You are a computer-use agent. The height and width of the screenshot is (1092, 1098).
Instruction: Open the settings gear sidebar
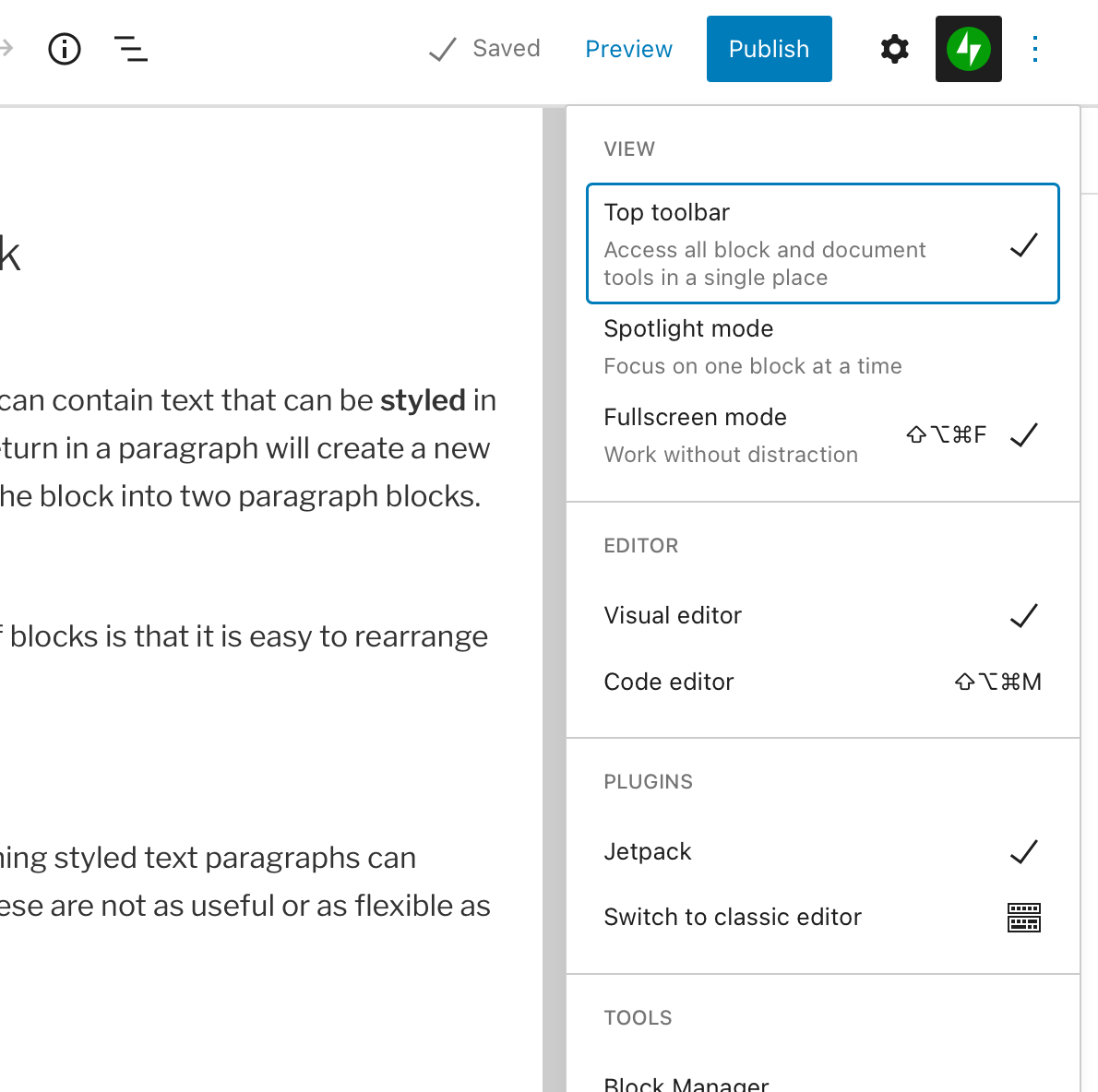893,49
